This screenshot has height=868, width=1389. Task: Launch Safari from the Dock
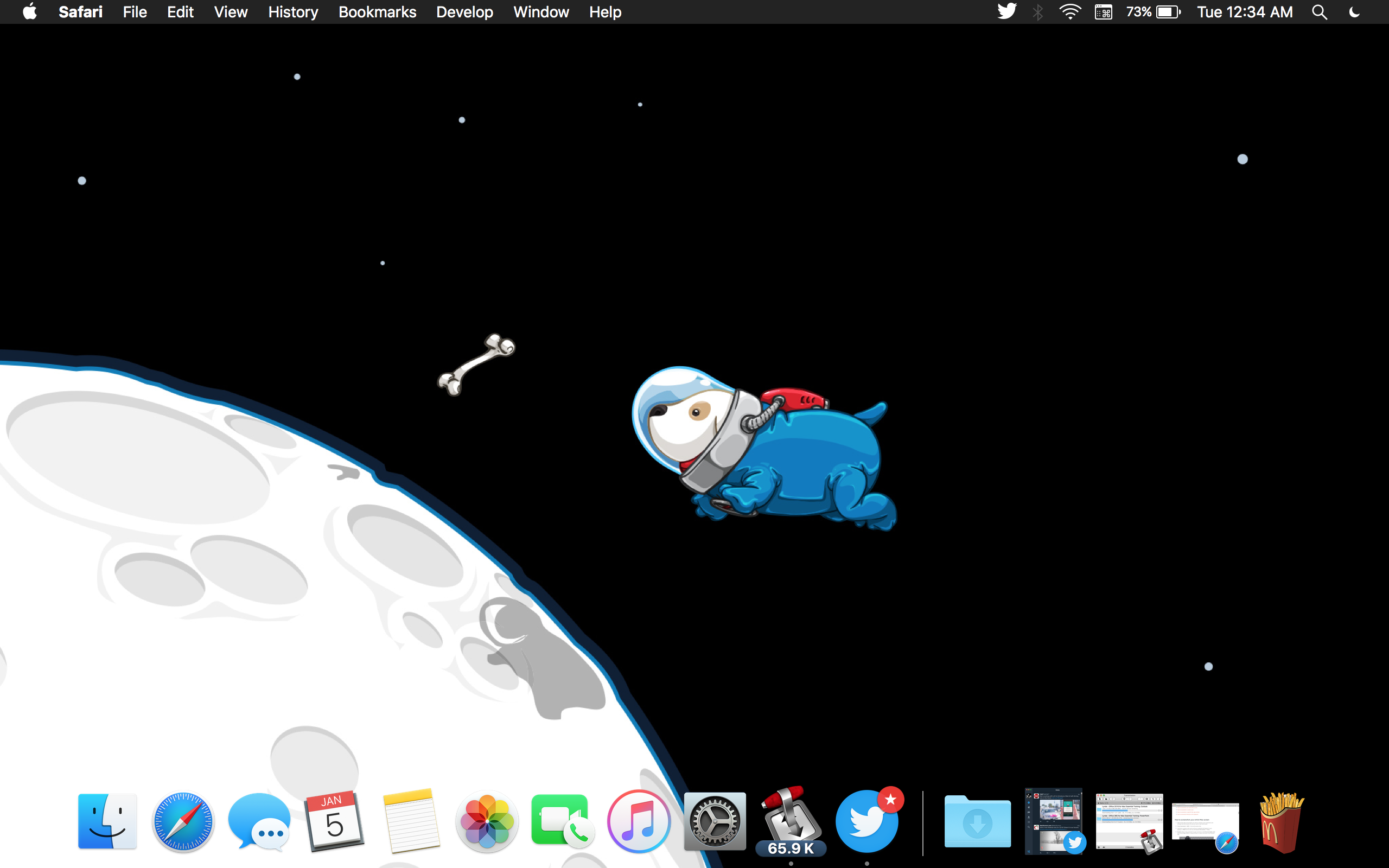click(183, 821)
